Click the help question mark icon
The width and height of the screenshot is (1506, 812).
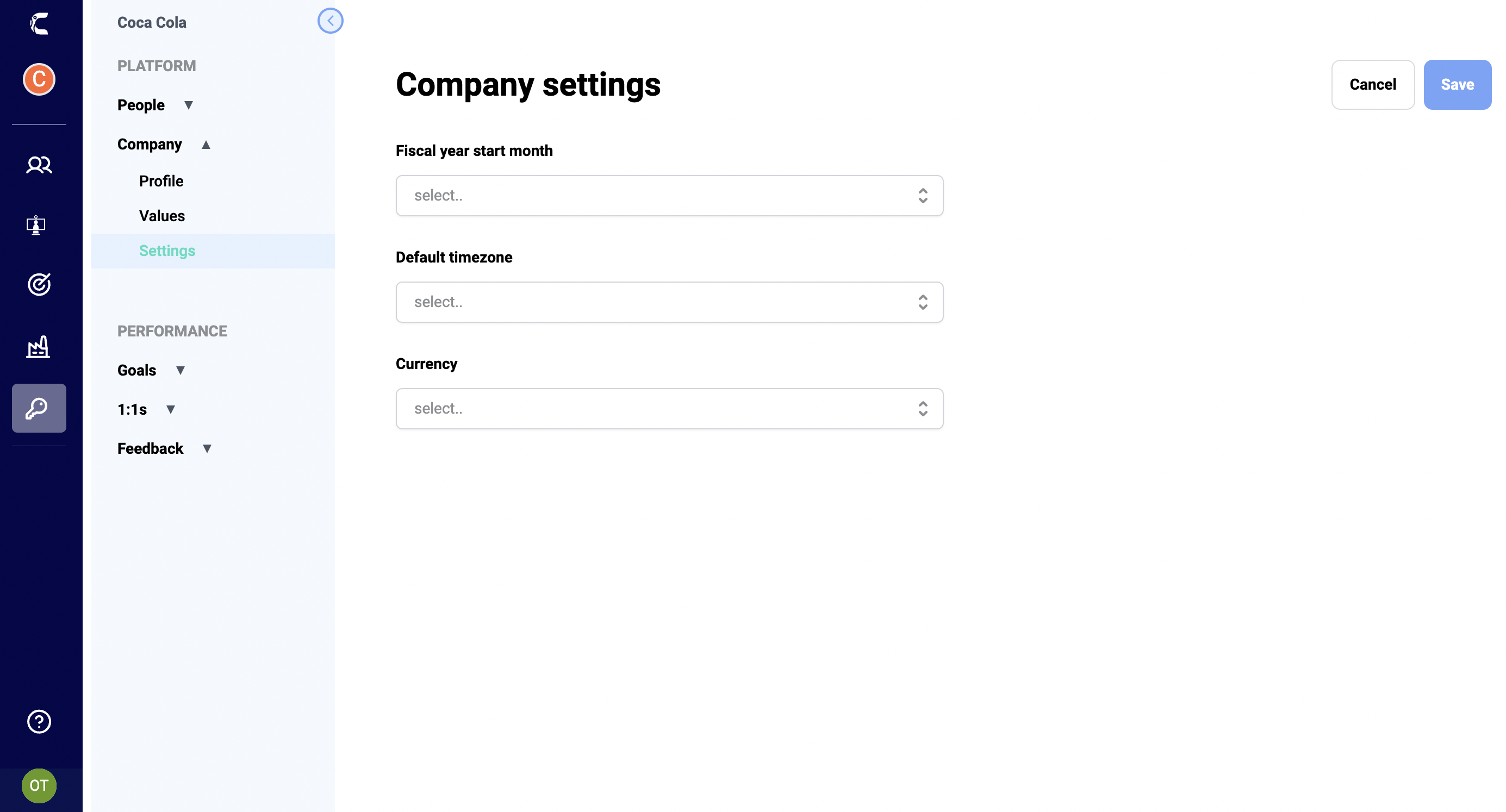coord(39,721)
